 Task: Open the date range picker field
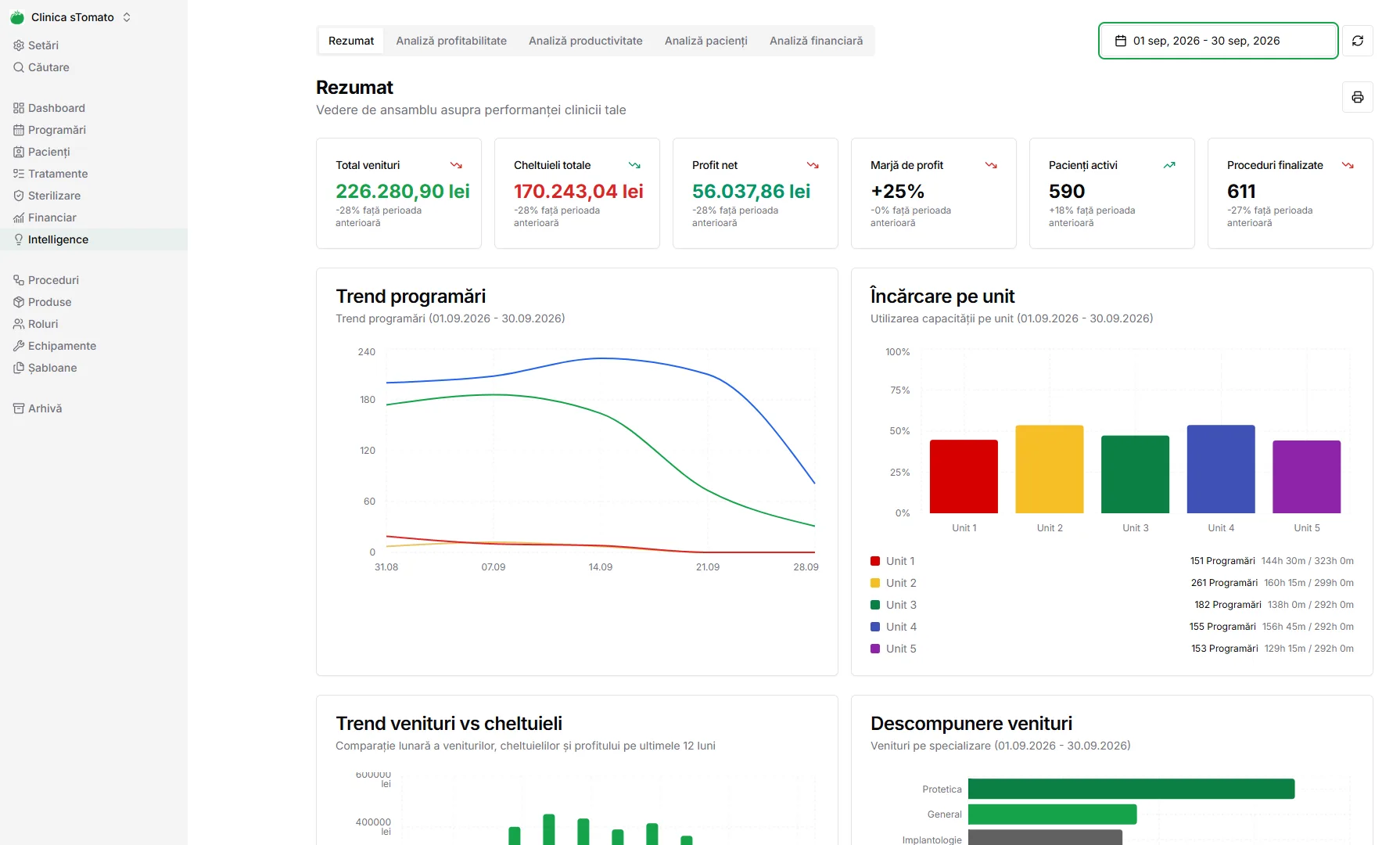[x=1218, y=41]
